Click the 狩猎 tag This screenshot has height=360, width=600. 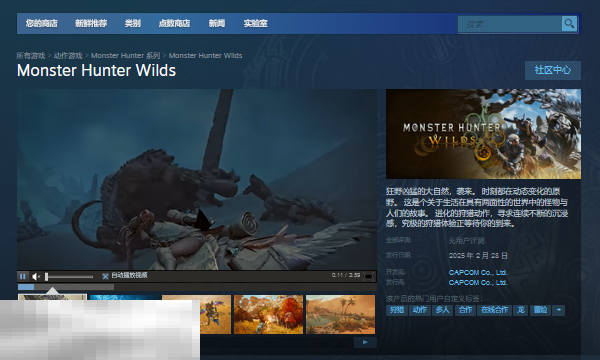tap(396, 310)
